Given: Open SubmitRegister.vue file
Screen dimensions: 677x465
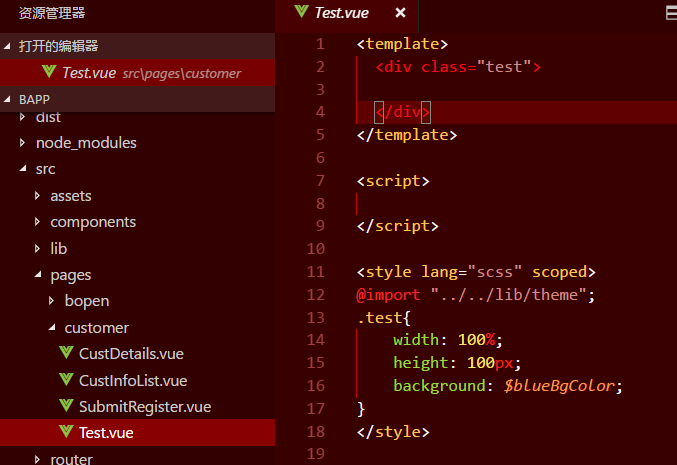Looking at the screenshot, I should pyautogui.click(x=145, y=407).
